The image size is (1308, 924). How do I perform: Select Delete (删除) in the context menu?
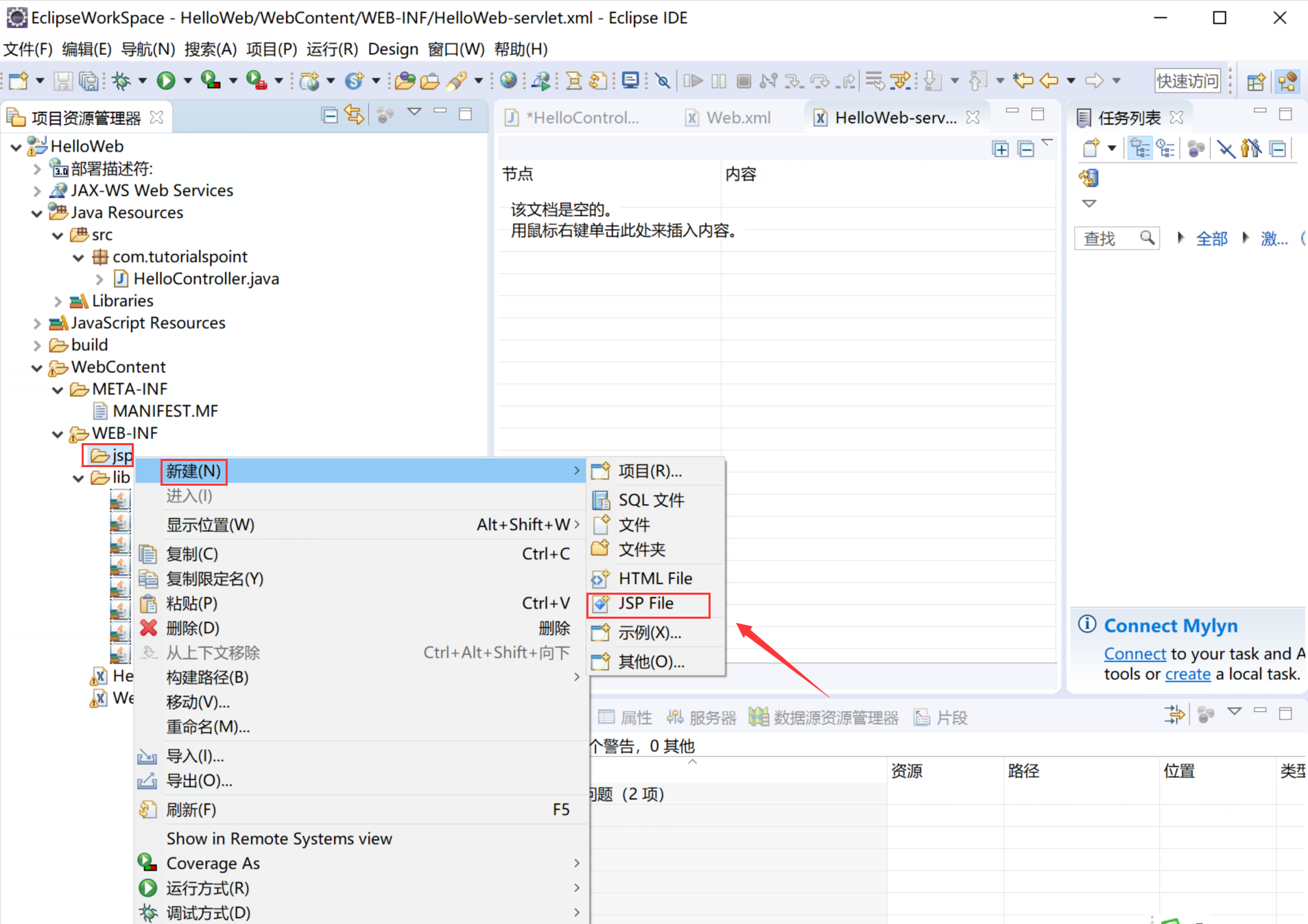192,628
